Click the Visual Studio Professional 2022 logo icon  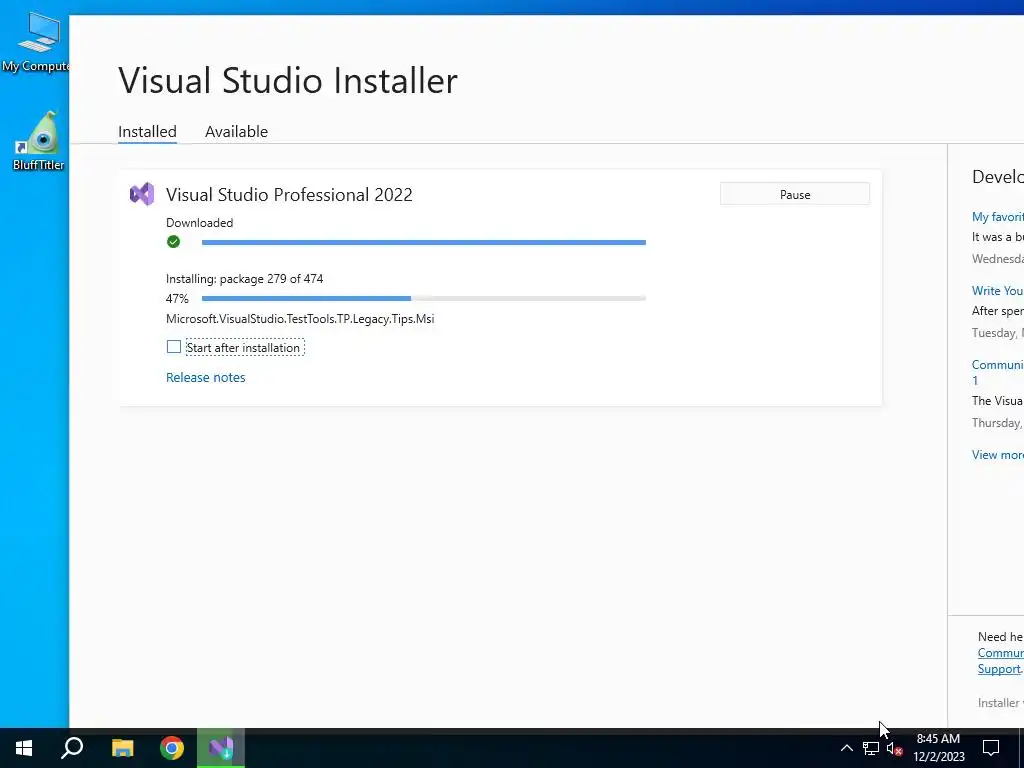pos(142,194)
